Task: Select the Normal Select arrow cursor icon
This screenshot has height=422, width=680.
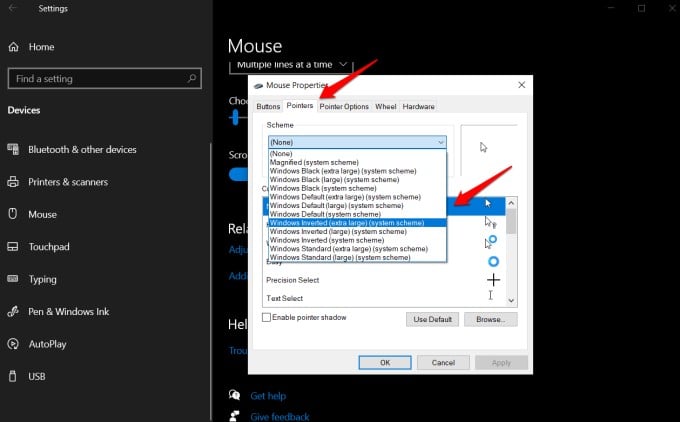Action: [488, 203]
